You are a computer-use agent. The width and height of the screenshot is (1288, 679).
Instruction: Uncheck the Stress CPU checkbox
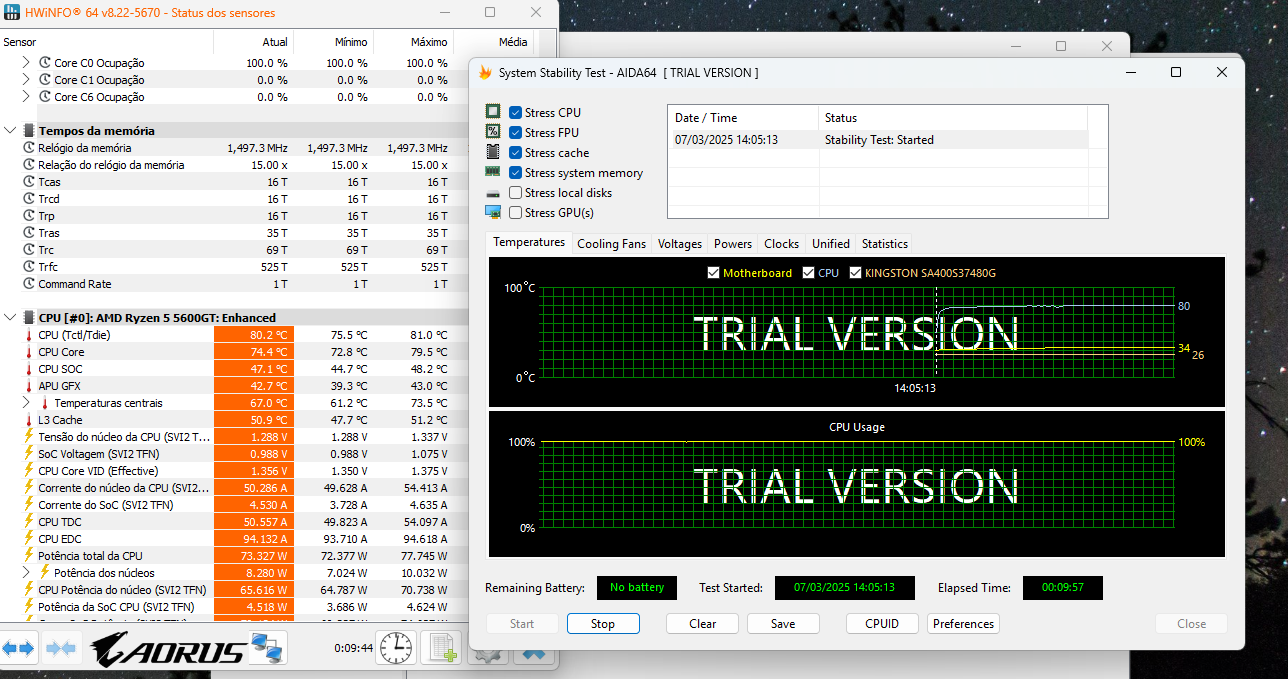515,113
